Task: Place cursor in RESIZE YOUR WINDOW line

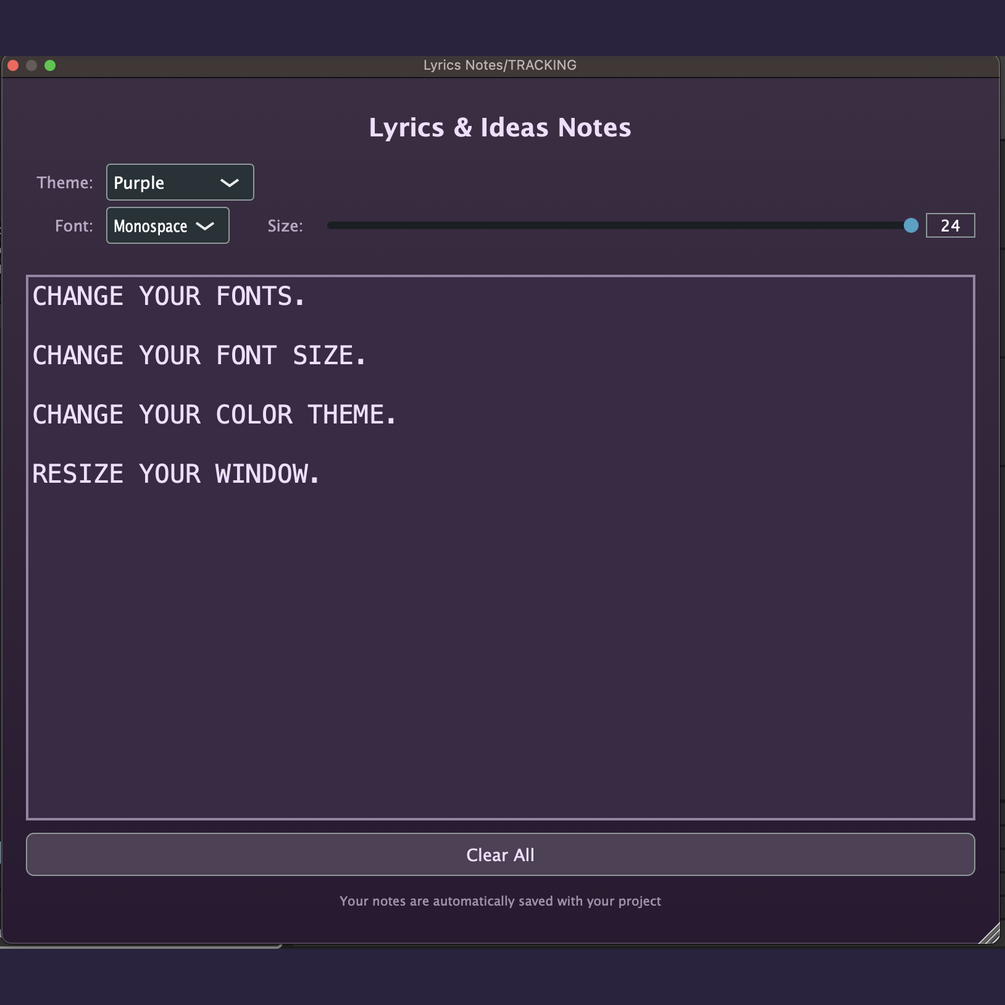Action: (176, 474)
